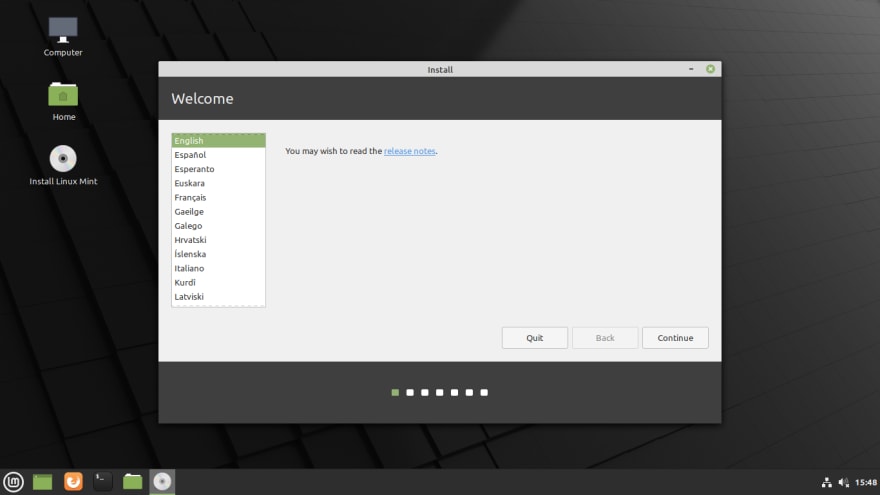
Task: Select Latviski in the language list
Action: pos(218,297)
